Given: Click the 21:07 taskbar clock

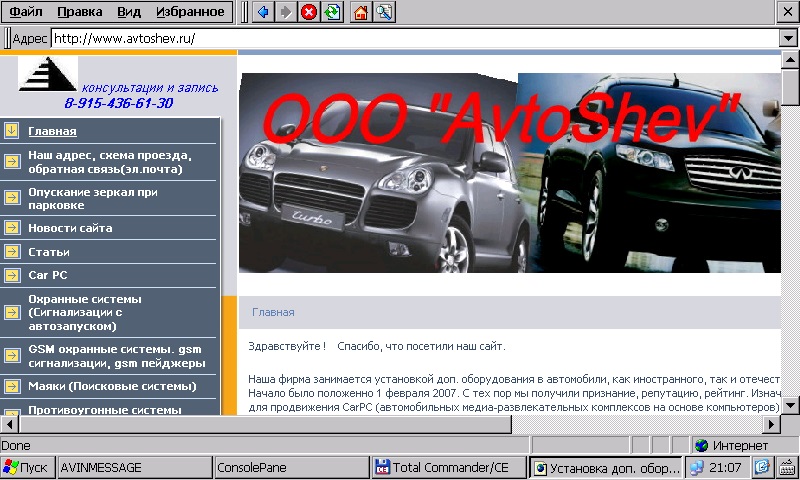Looking at the screenshot, I should tap(725, 467).
